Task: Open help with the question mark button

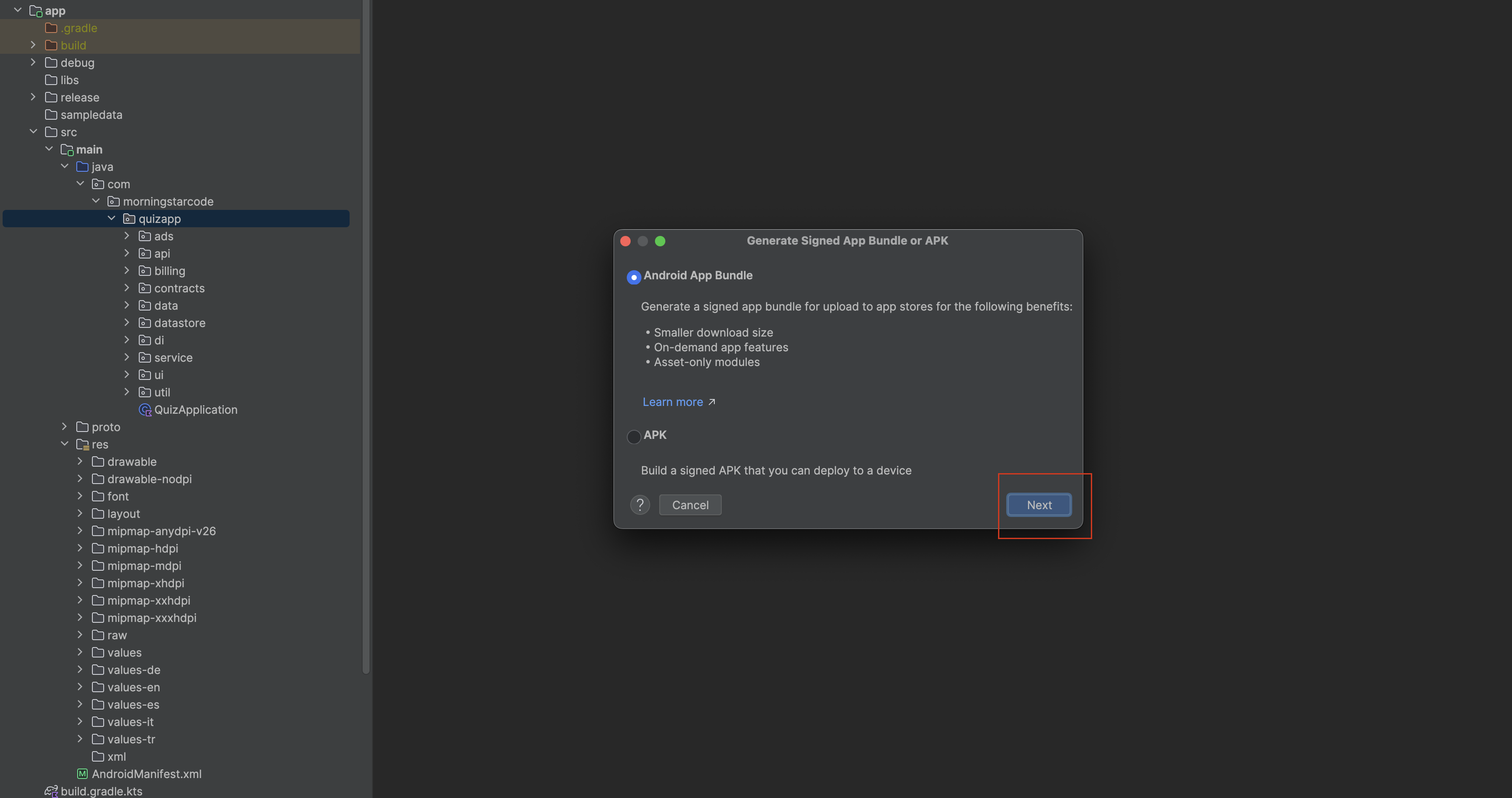Action: tap(640, 505)
